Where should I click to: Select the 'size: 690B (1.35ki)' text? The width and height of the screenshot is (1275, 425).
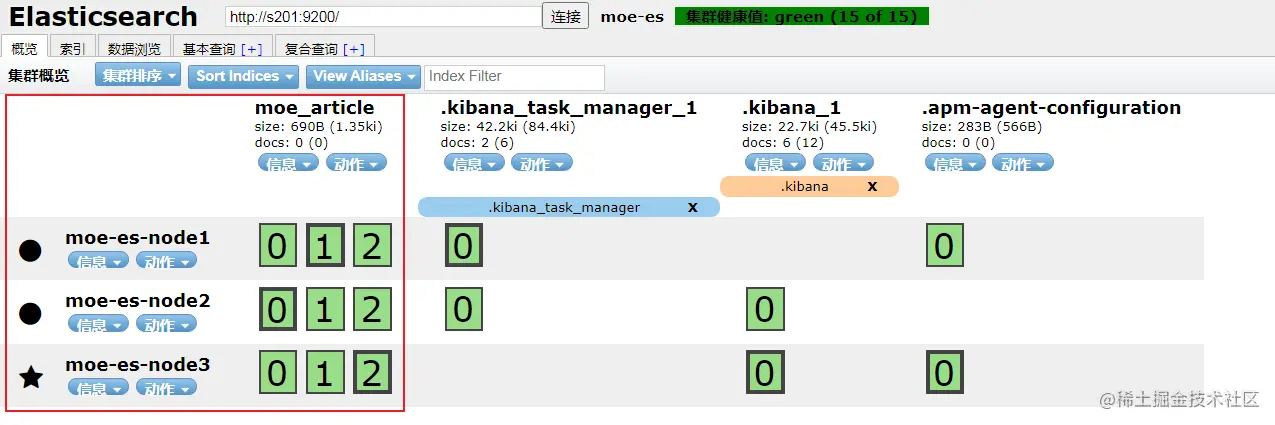(319, 127)
